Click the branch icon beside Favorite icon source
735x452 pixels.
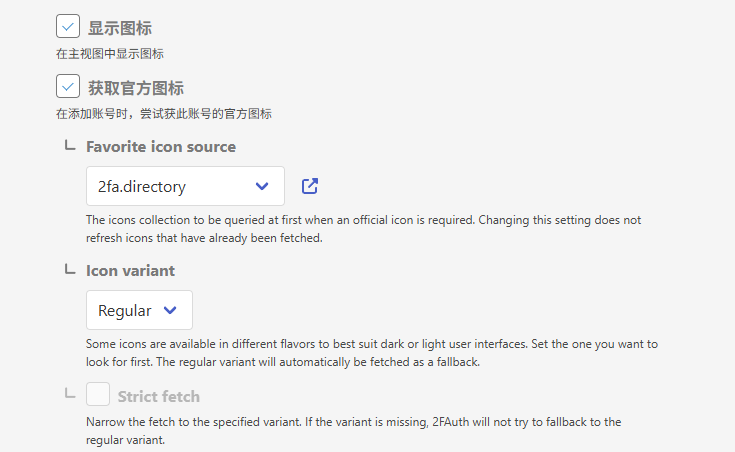[x=69, y=146]
